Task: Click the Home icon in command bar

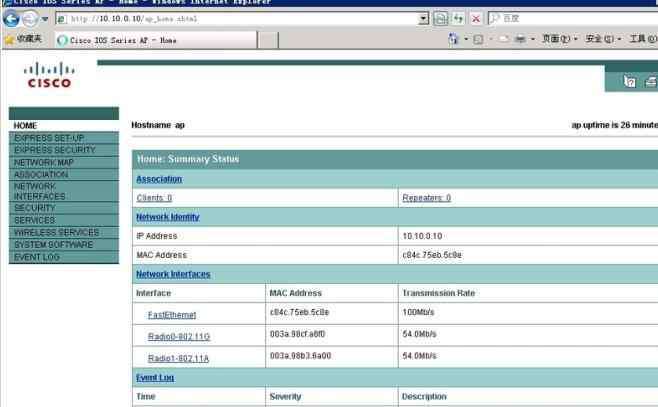Action: 454,39
